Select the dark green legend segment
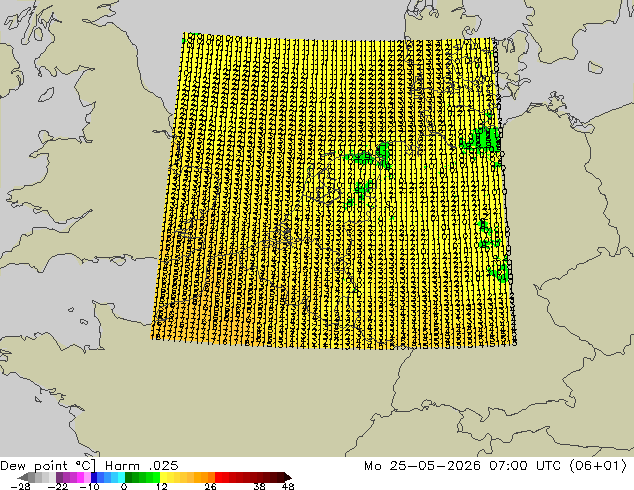 pos(129,477)
